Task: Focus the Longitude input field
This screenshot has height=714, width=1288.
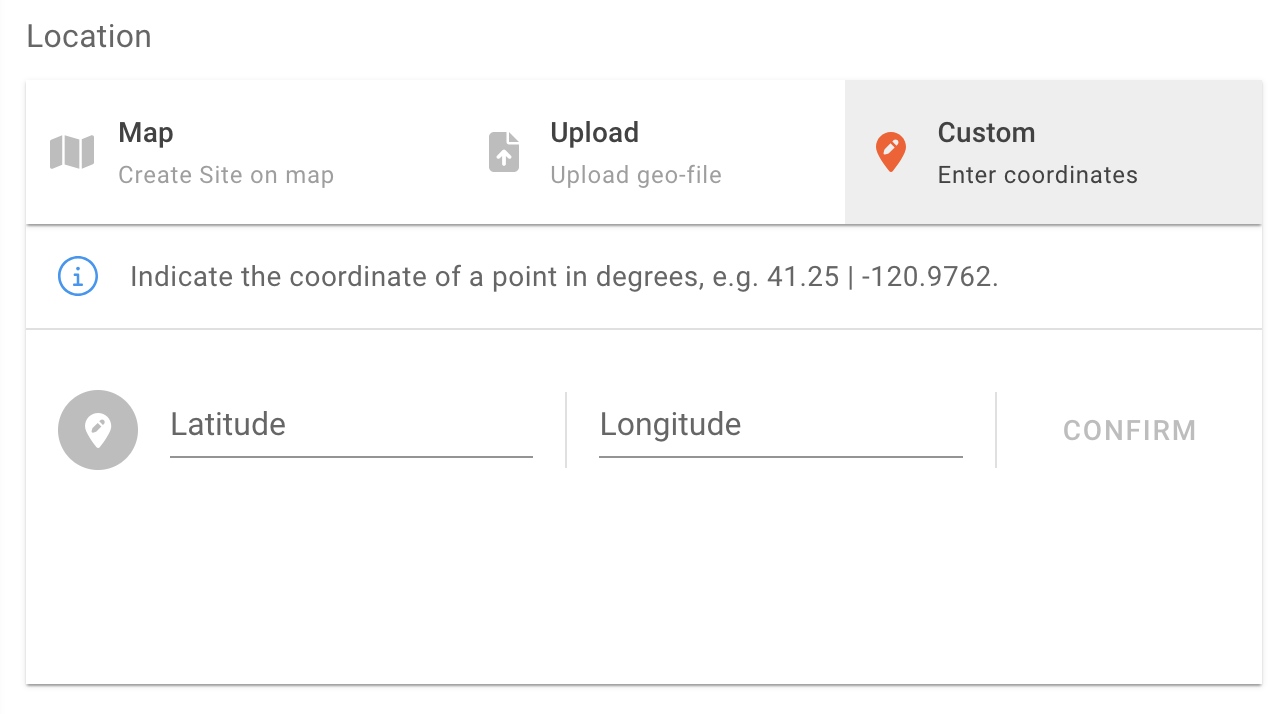Action: point(780,425)
